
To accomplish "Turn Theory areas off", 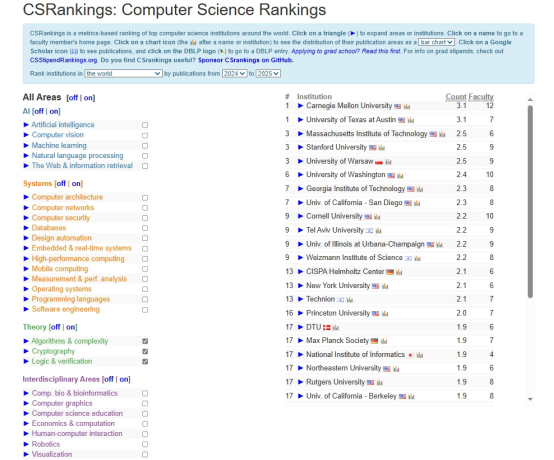I will 55,327.
